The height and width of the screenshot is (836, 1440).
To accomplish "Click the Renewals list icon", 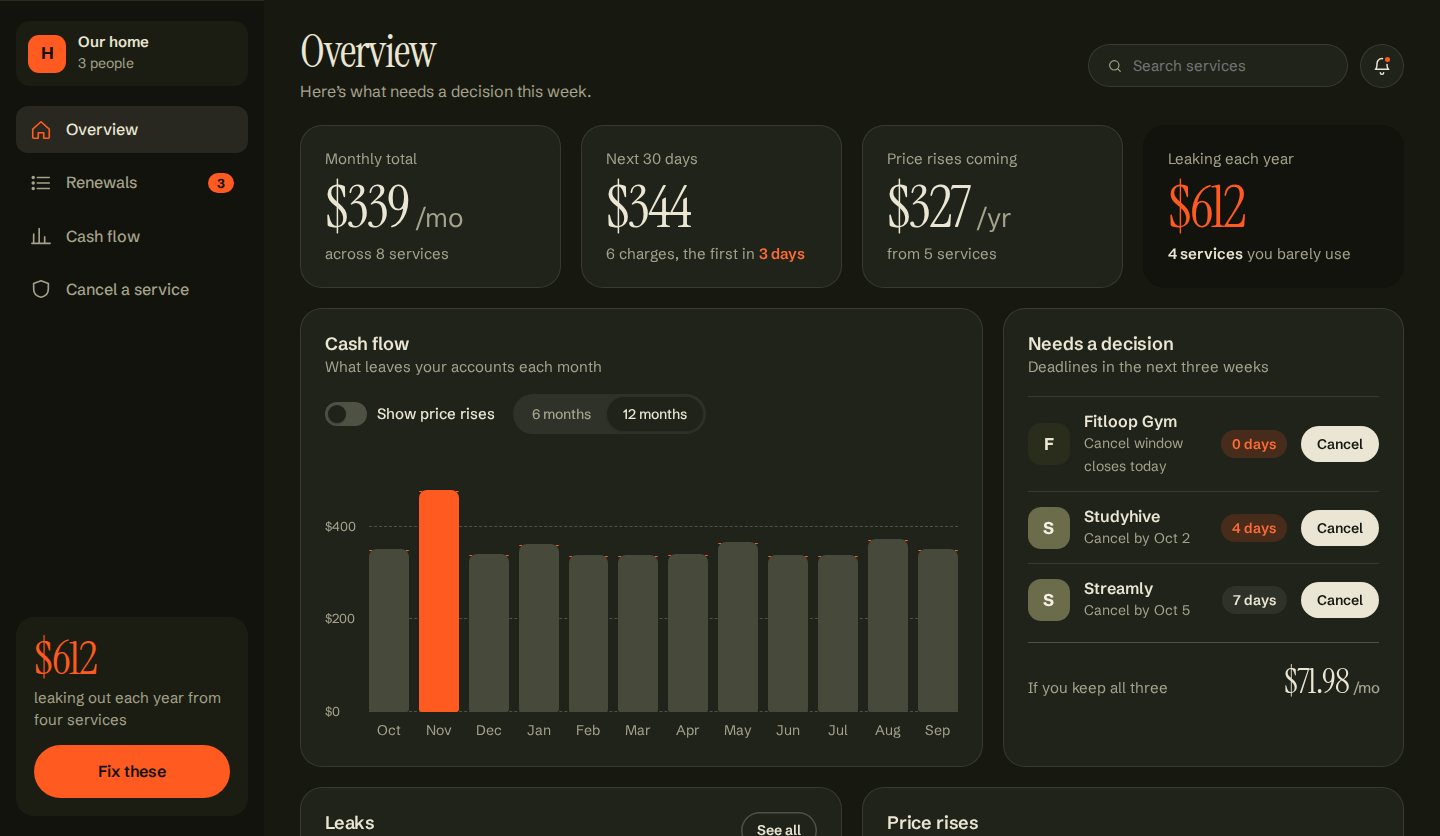I will point(41,183).
